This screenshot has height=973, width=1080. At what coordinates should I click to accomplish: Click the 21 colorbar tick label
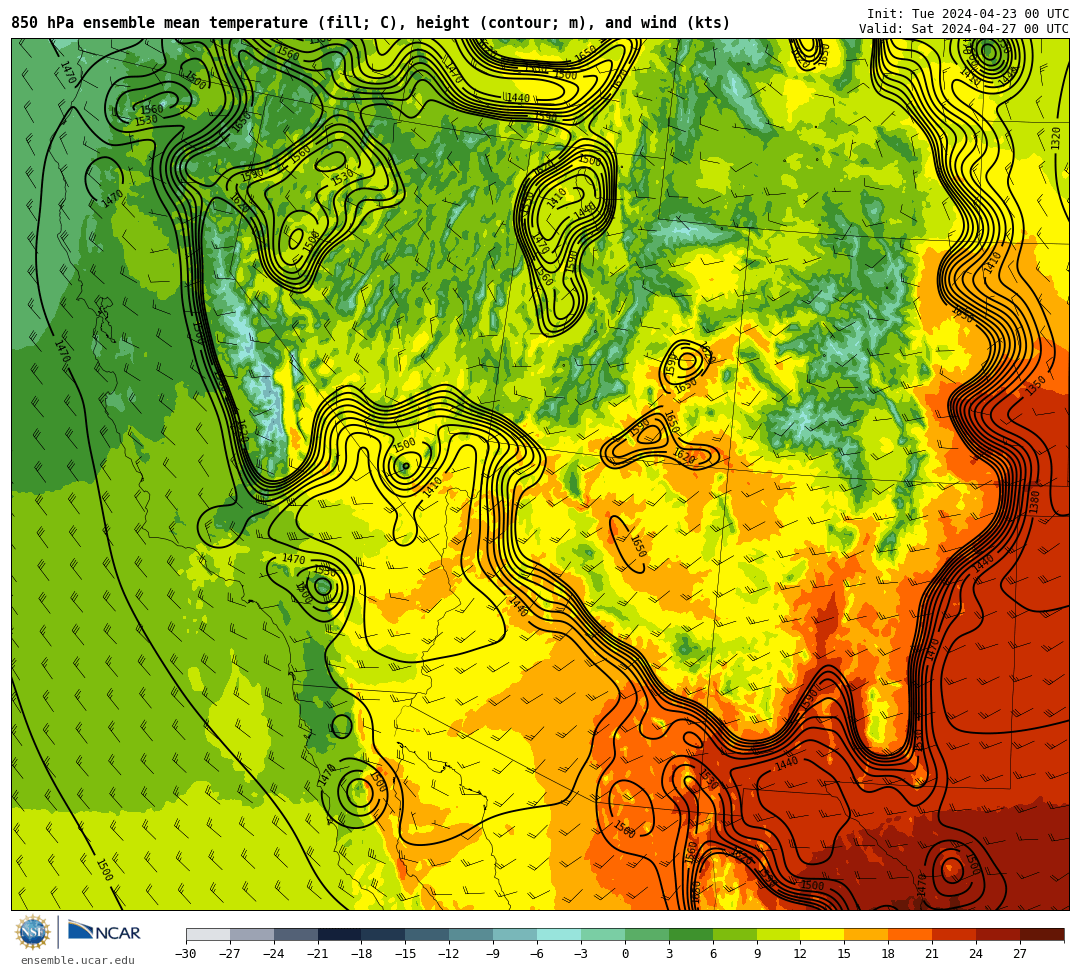point(932,954)
